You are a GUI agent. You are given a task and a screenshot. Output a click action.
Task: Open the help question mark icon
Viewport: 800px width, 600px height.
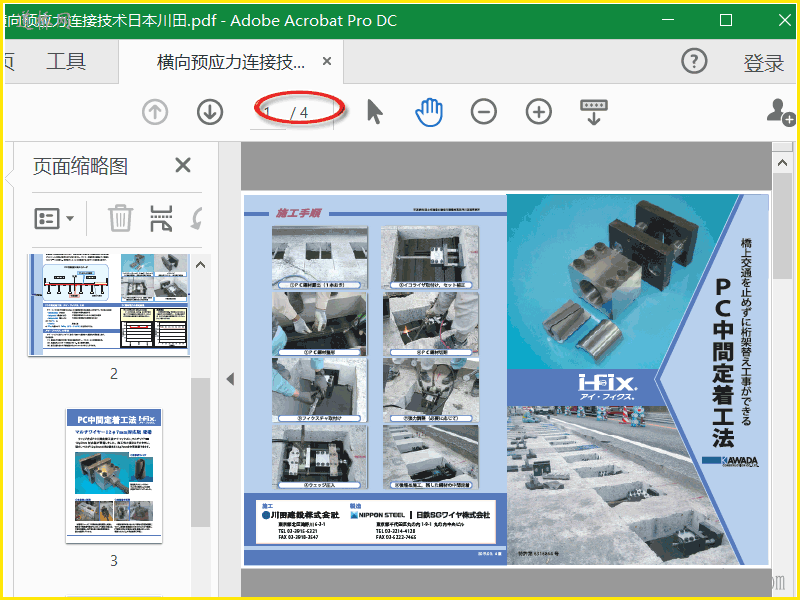coord(694,61)
